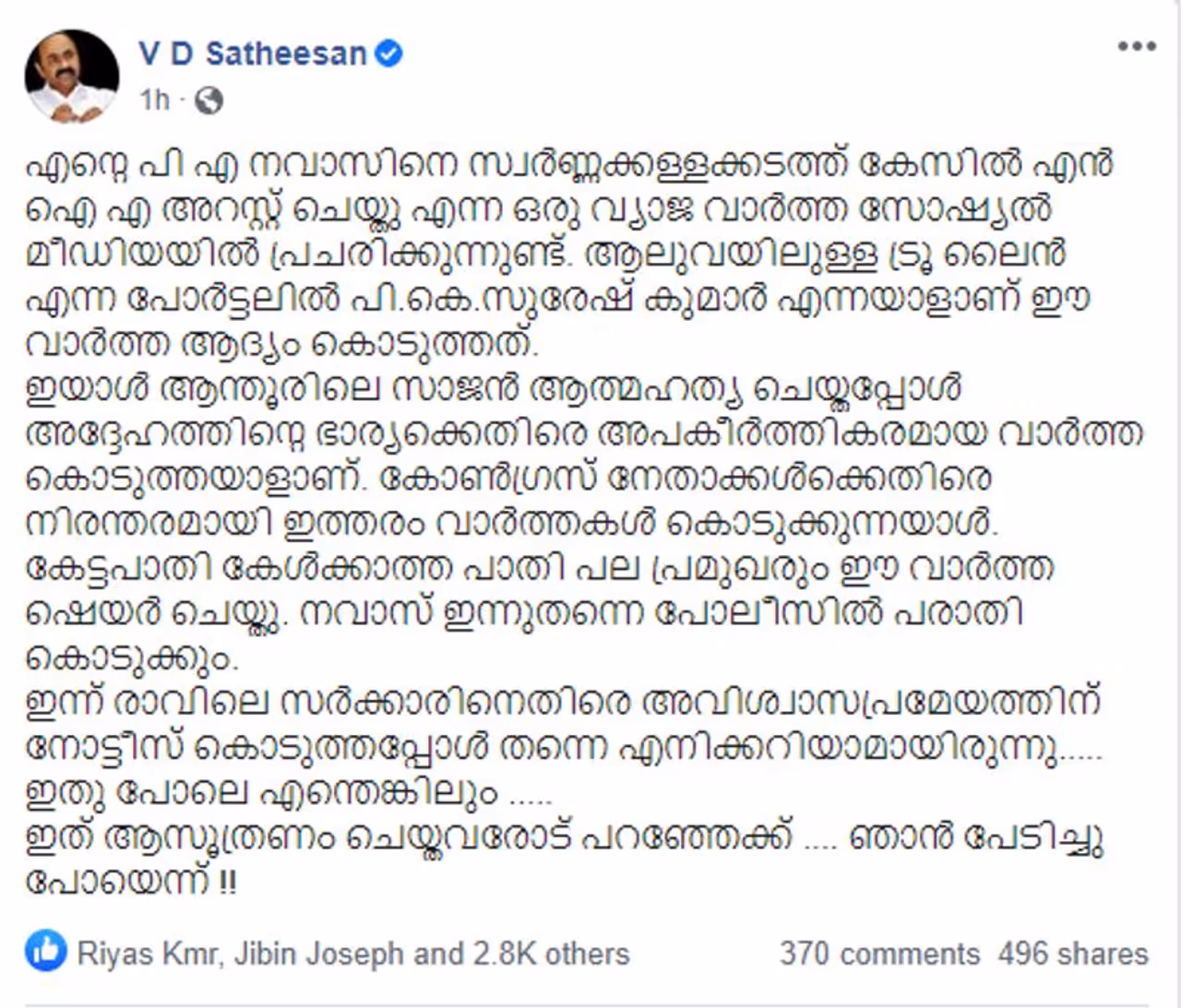
Task: Click the blue verified badge
Action: pyautogui.click(x=390, y=53)
